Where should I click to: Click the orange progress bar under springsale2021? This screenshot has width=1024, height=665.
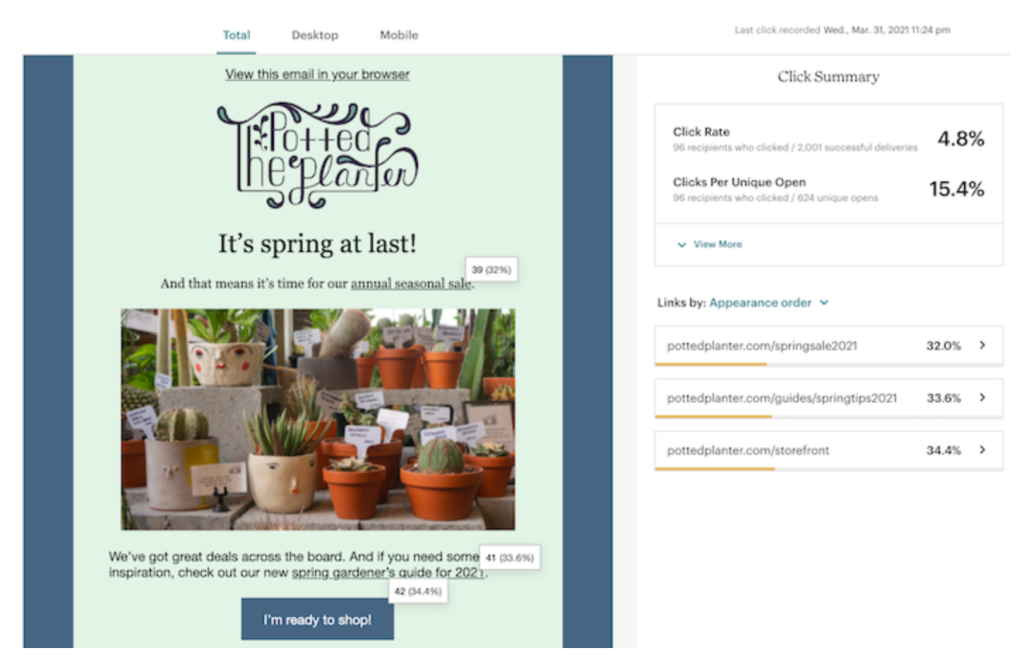pos(711,364)
